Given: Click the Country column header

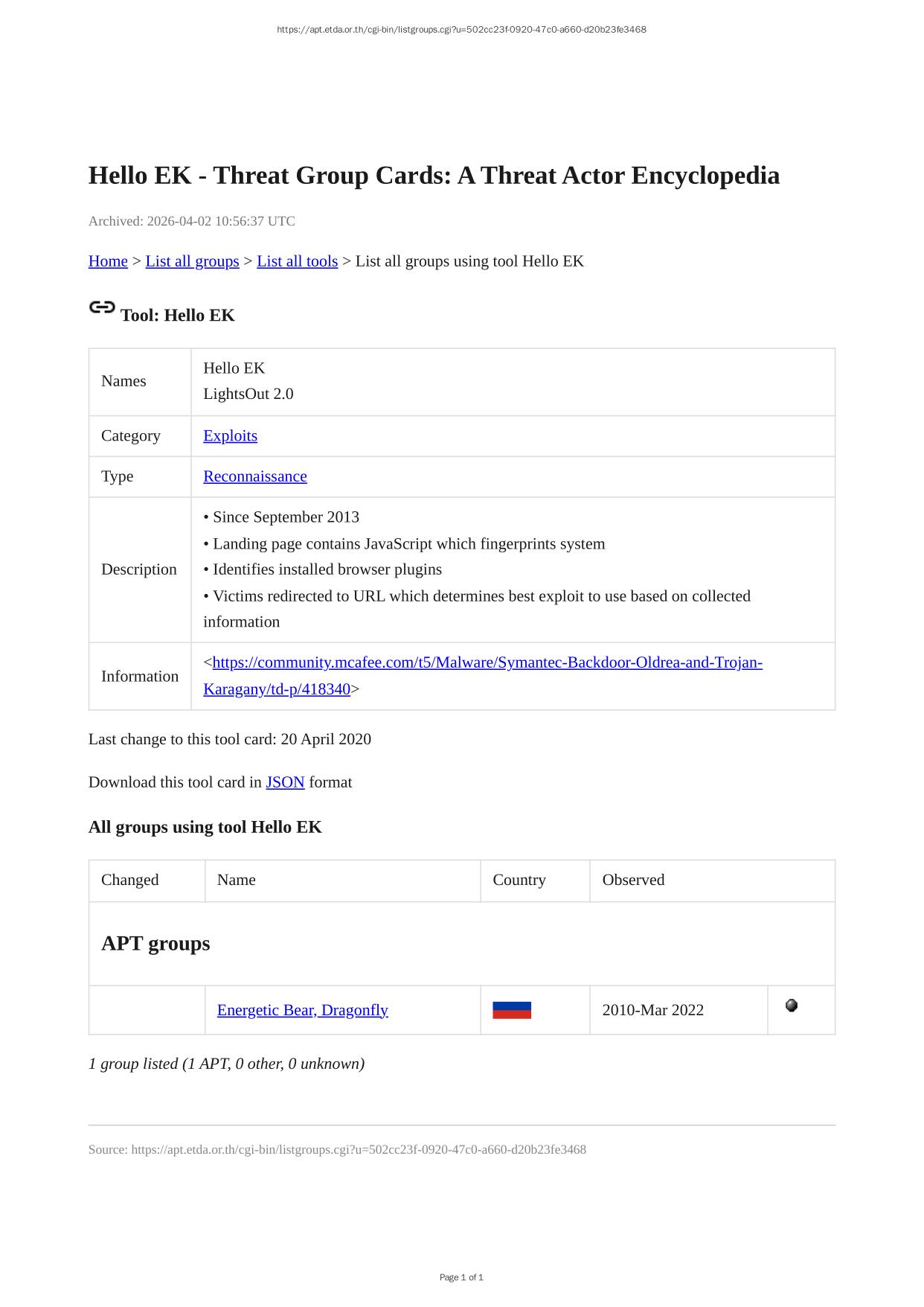Looking at the screenshot, I should [x=519, y=880].
